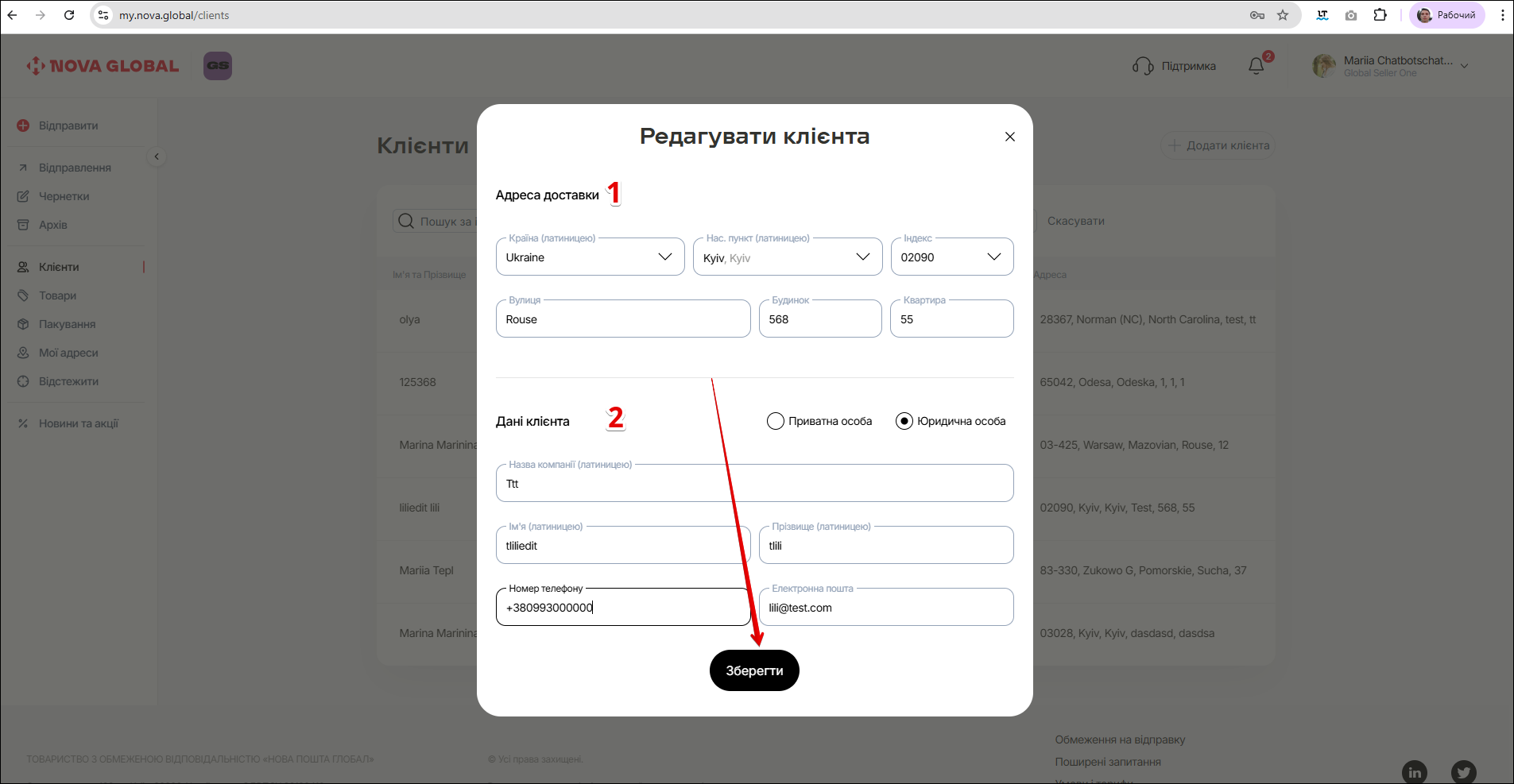
Task: Open Мої адреси in the sidebar
Action: click(x=59, y=353)
